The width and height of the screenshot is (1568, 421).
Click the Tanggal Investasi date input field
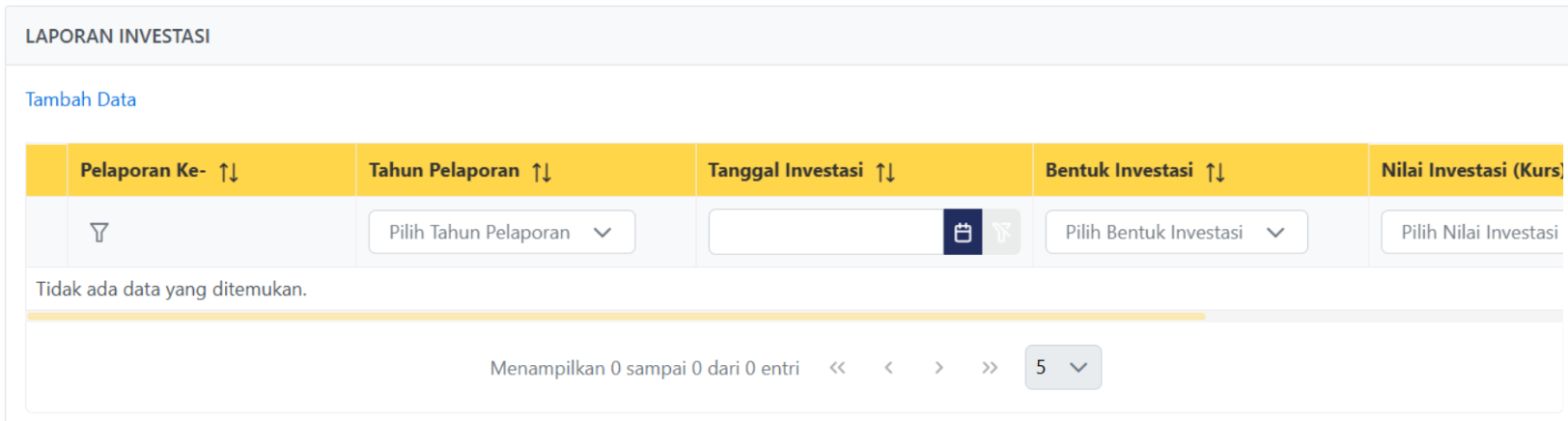coord(826,233)
